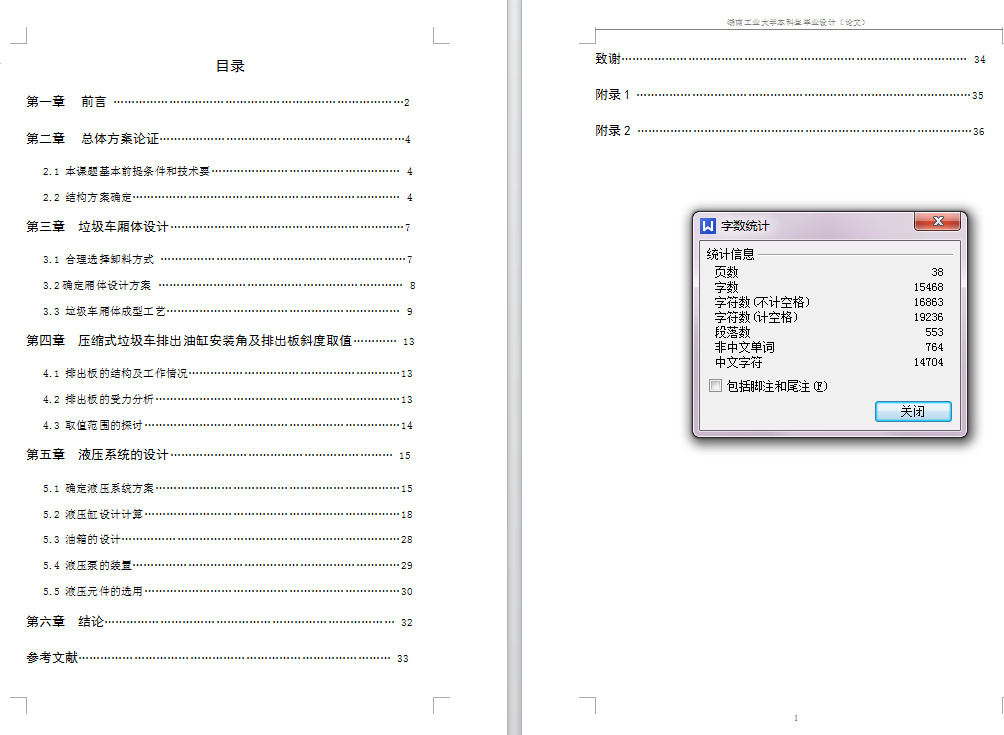Click the 3.1 合理选择卸料方式 entry
Viewport: 1004px width, 735px height.
(227, 259)
